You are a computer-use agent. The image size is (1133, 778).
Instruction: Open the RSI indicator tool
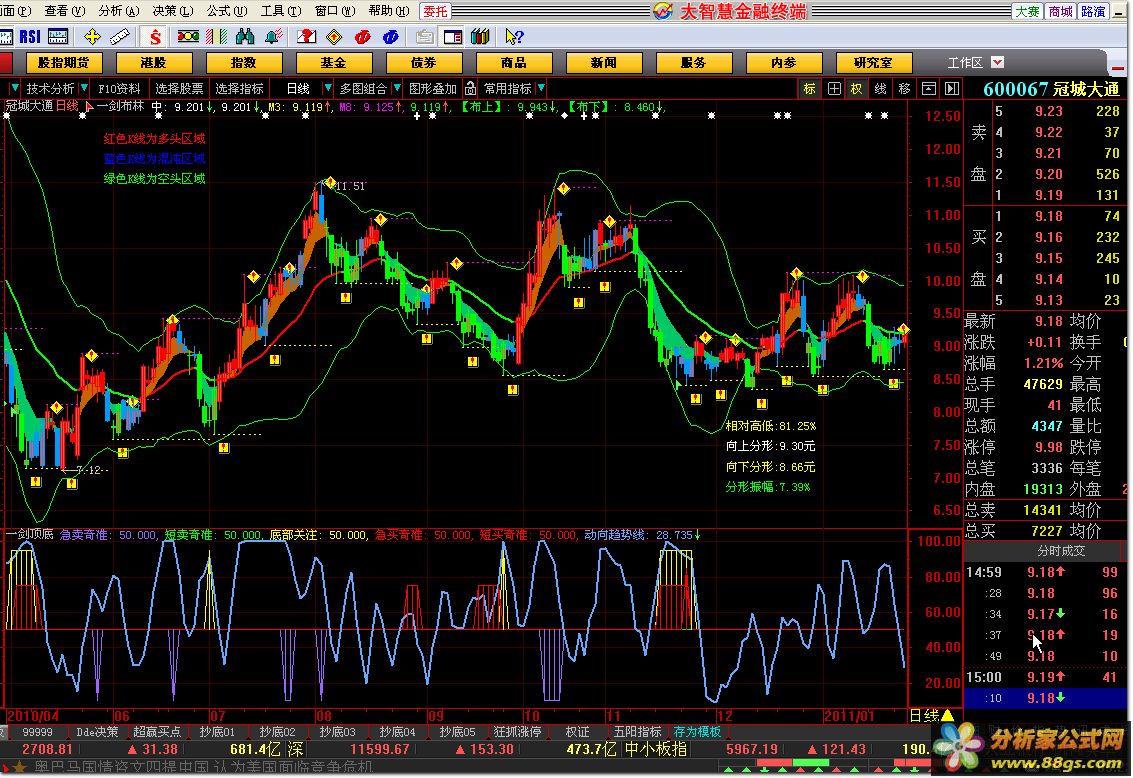point(30,36)
